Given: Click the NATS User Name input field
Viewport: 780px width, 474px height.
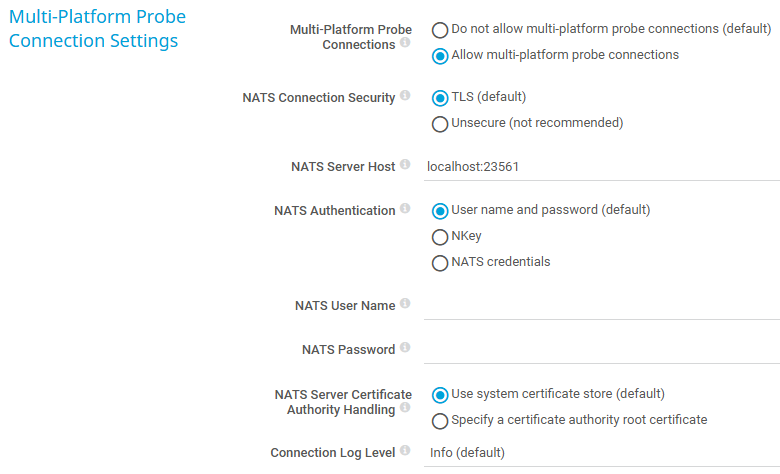Looking at the screenshot, I should pyautogui.click(x=600, y=305).
